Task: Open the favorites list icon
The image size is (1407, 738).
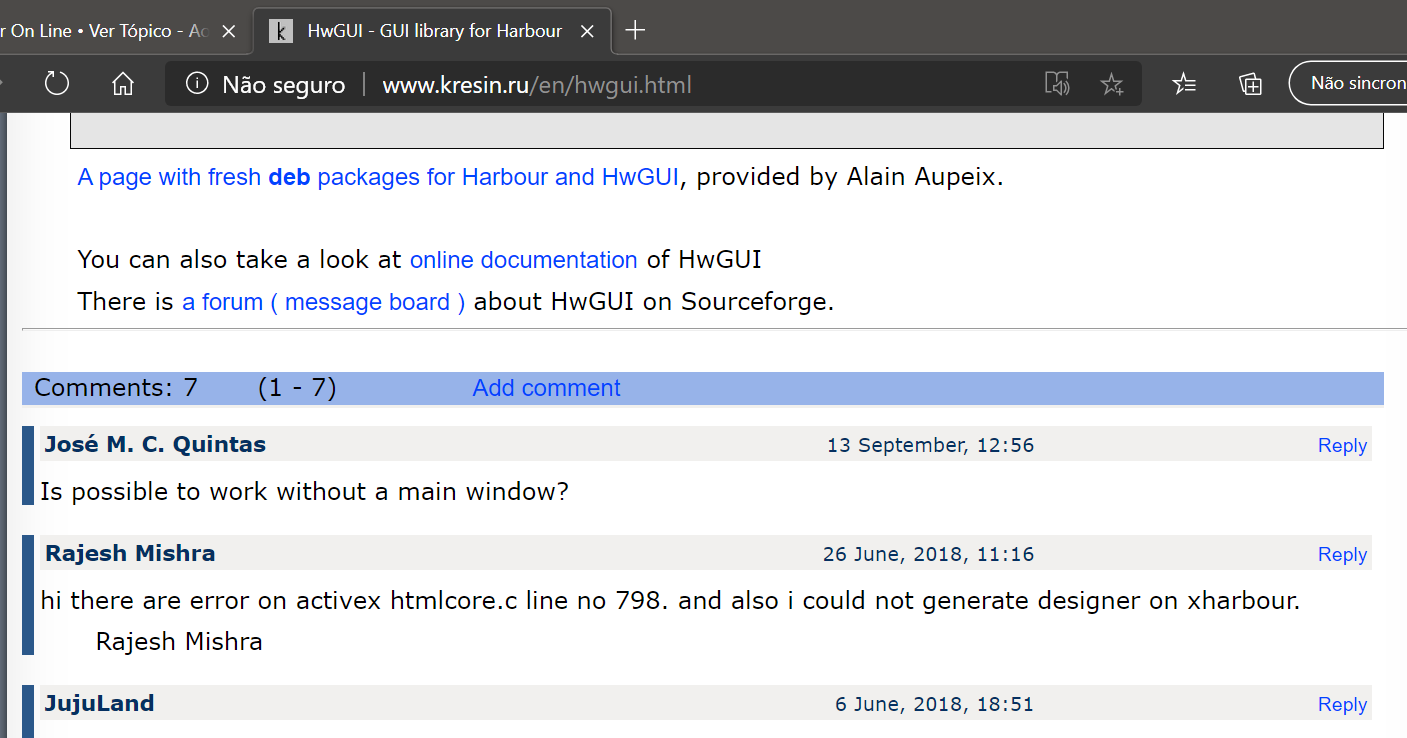Action: click(1184, 84)
